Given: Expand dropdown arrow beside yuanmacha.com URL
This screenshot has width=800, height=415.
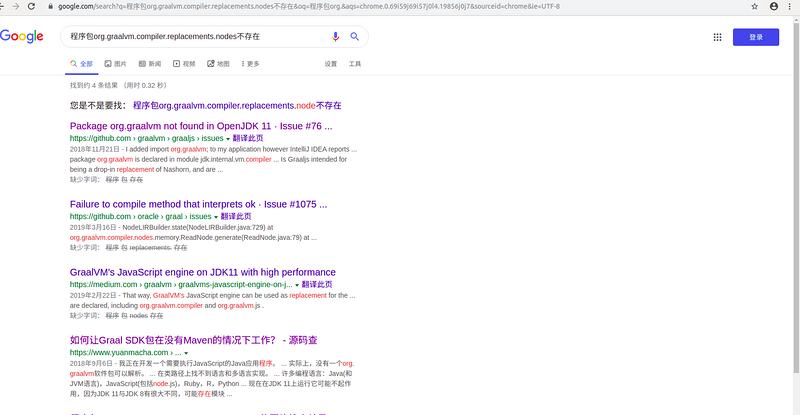Looking at the screenshot, I should pyautogui.click(x=186, y=353).
